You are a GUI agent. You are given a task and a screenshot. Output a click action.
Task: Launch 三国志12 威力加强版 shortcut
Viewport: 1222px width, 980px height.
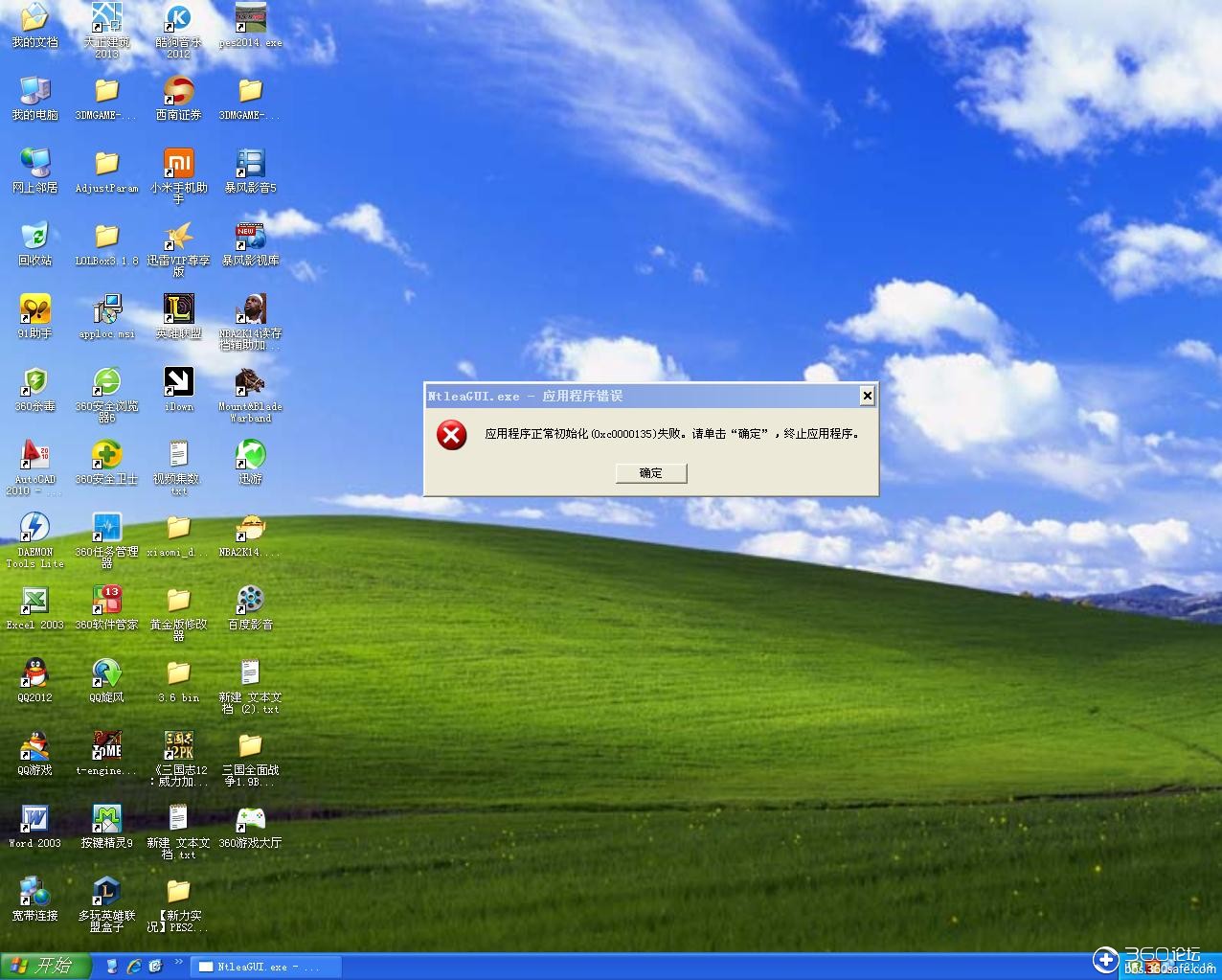point(178,759)
